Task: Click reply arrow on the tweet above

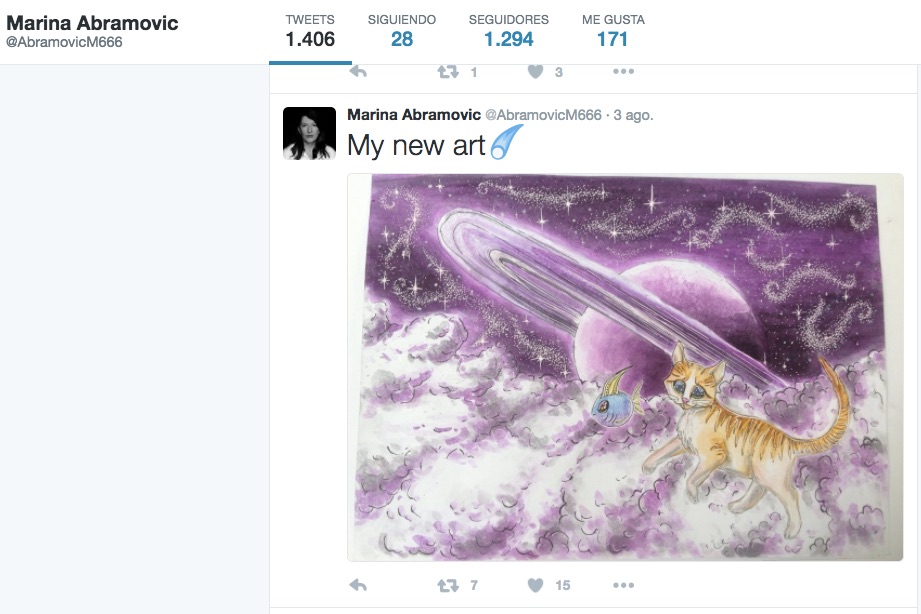Action: 358,72
